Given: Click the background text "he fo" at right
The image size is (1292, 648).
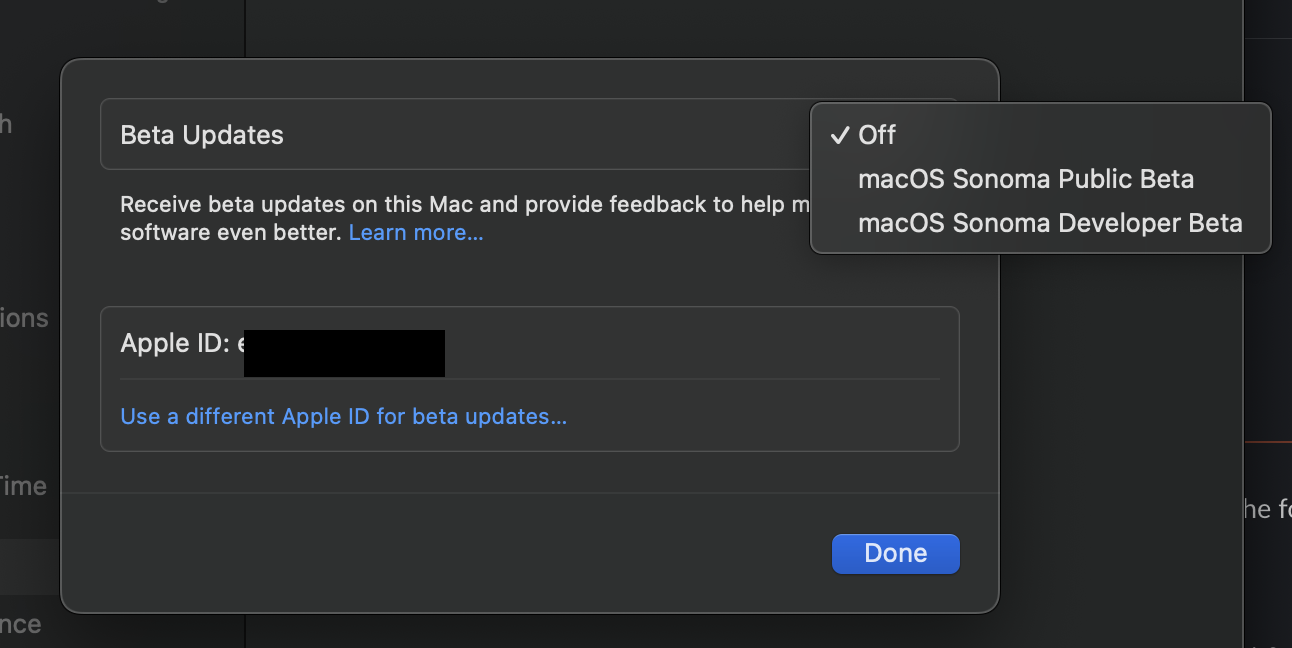Looking at the screenshot, I should coord(1269,509).
